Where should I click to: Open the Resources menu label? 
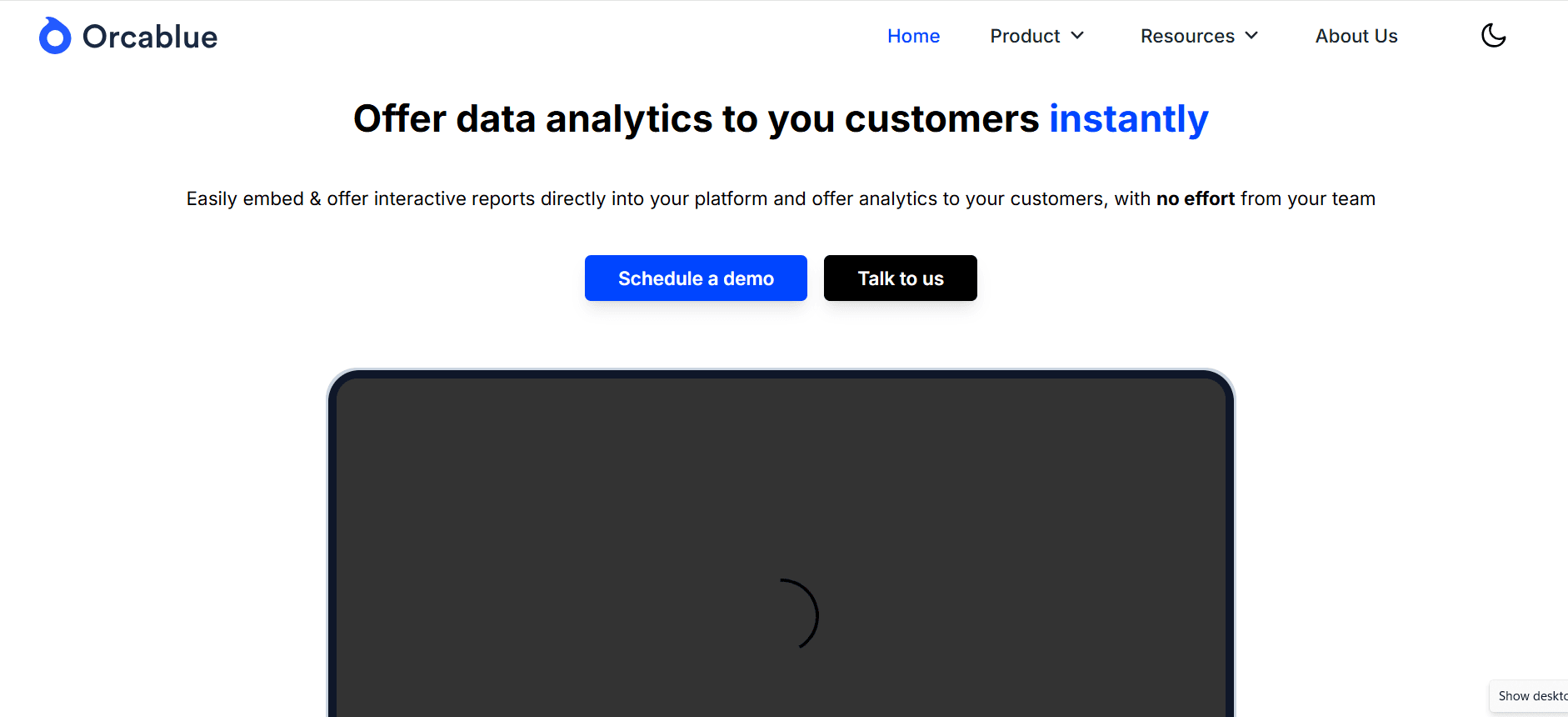pyautogui.click(x=1187, y=37)
